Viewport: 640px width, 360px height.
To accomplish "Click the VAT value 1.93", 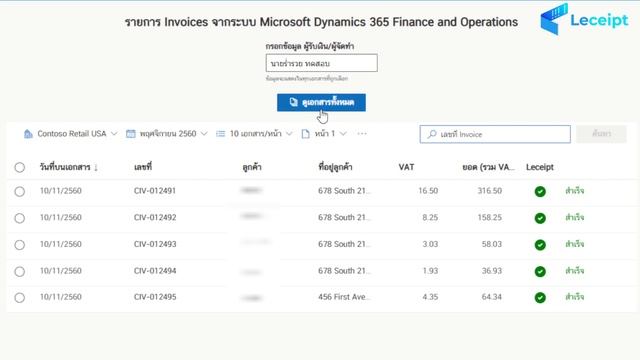I will click(430, 271).
